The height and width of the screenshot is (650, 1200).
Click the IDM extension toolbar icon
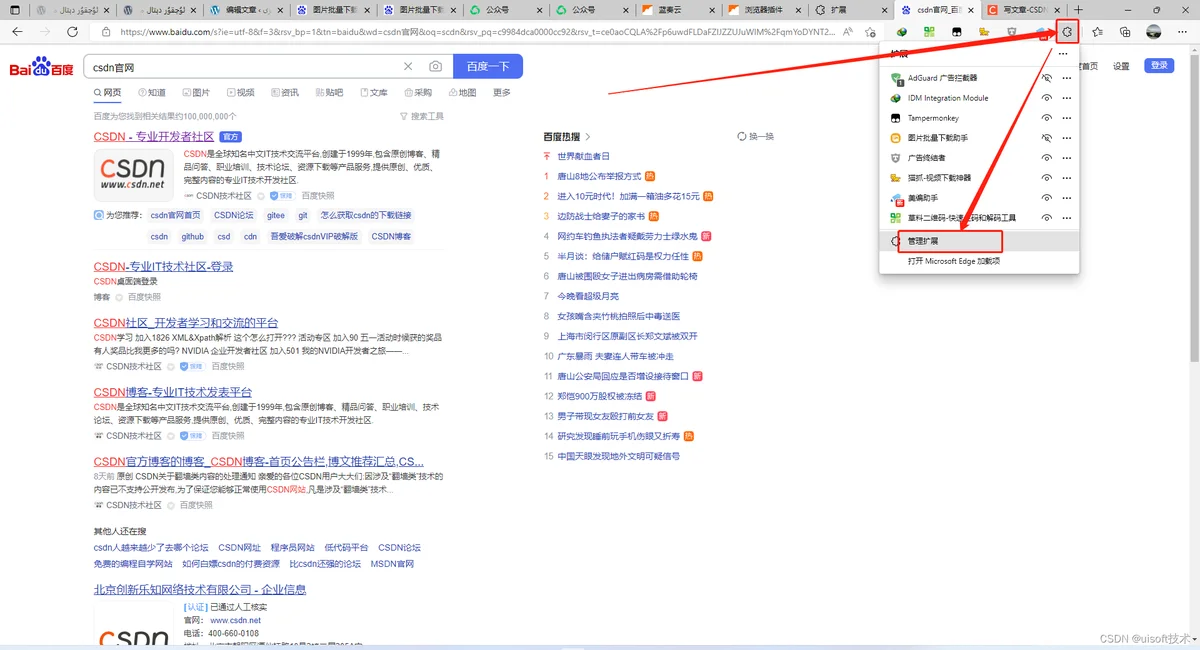[902, 32]
